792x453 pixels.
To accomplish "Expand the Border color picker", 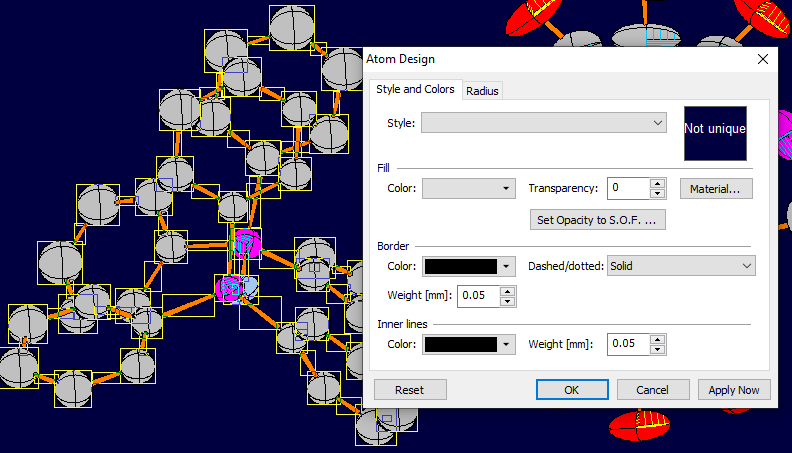I will point(469,266).
